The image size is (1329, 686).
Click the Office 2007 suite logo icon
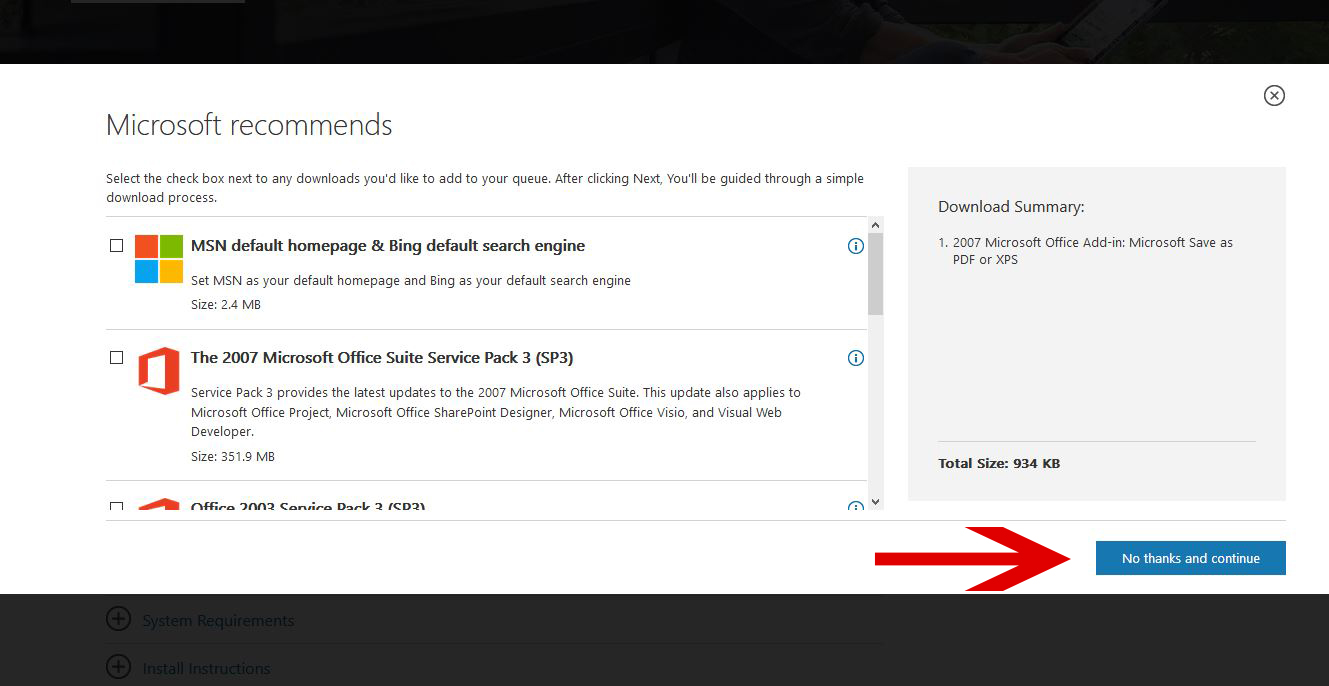pos(159,370)
